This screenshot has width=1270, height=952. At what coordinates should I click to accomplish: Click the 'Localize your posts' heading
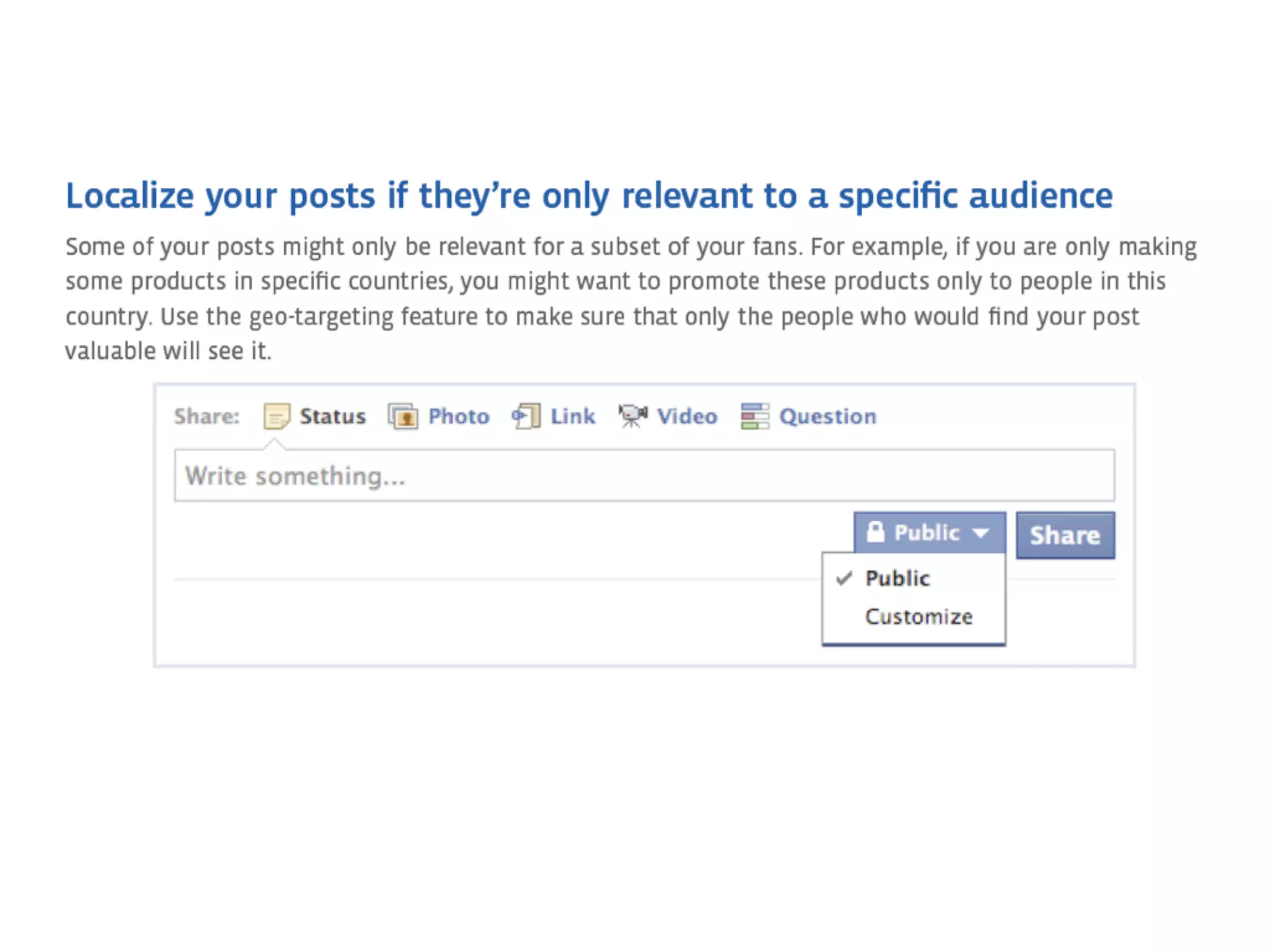589,196
